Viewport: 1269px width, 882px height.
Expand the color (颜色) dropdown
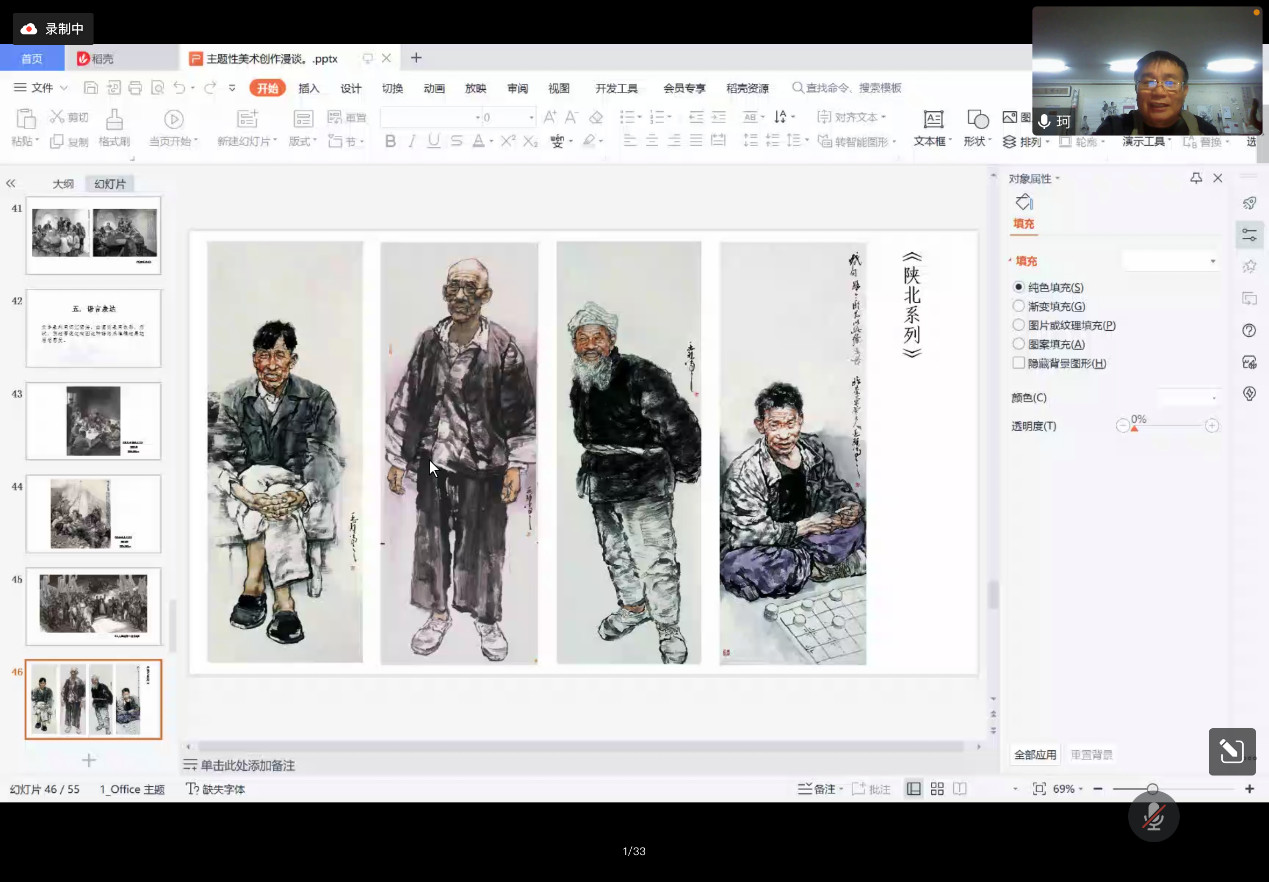[1189, 398]
